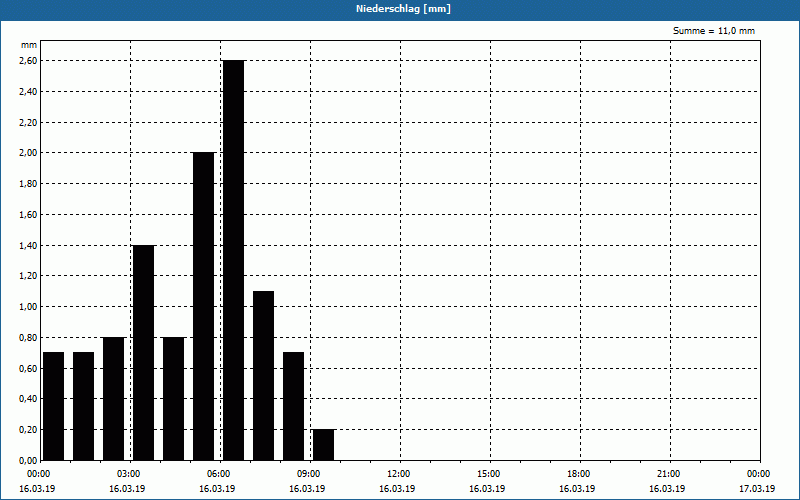The width and height of the screenshot is (800, 500).
Task: Click the 0,60 y-axis label
Action: [x=28, y=368]
